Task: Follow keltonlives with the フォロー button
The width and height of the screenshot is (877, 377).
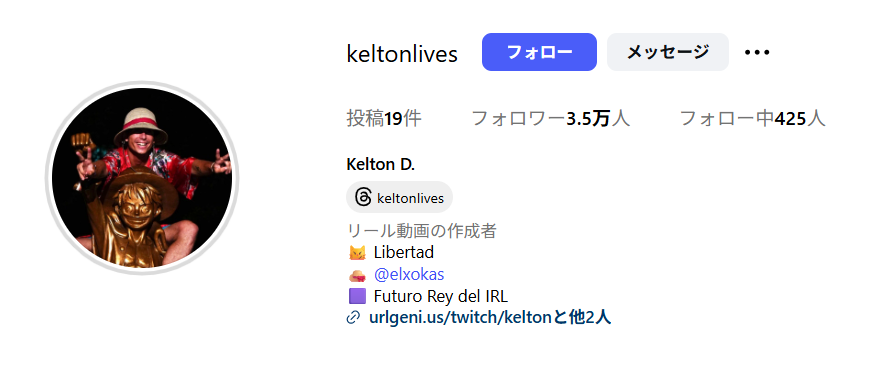Action: click(539, 52)
